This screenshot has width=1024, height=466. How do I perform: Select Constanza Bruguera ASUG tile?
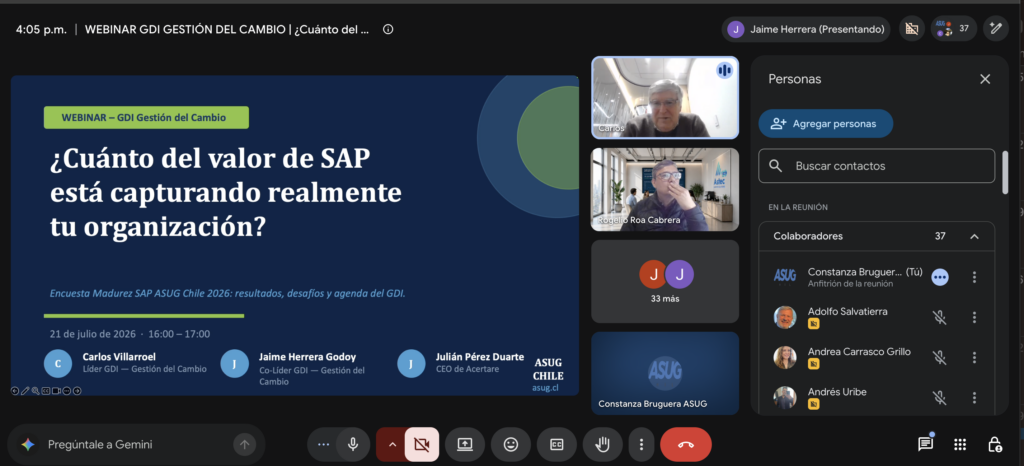[x=665, y=373]
